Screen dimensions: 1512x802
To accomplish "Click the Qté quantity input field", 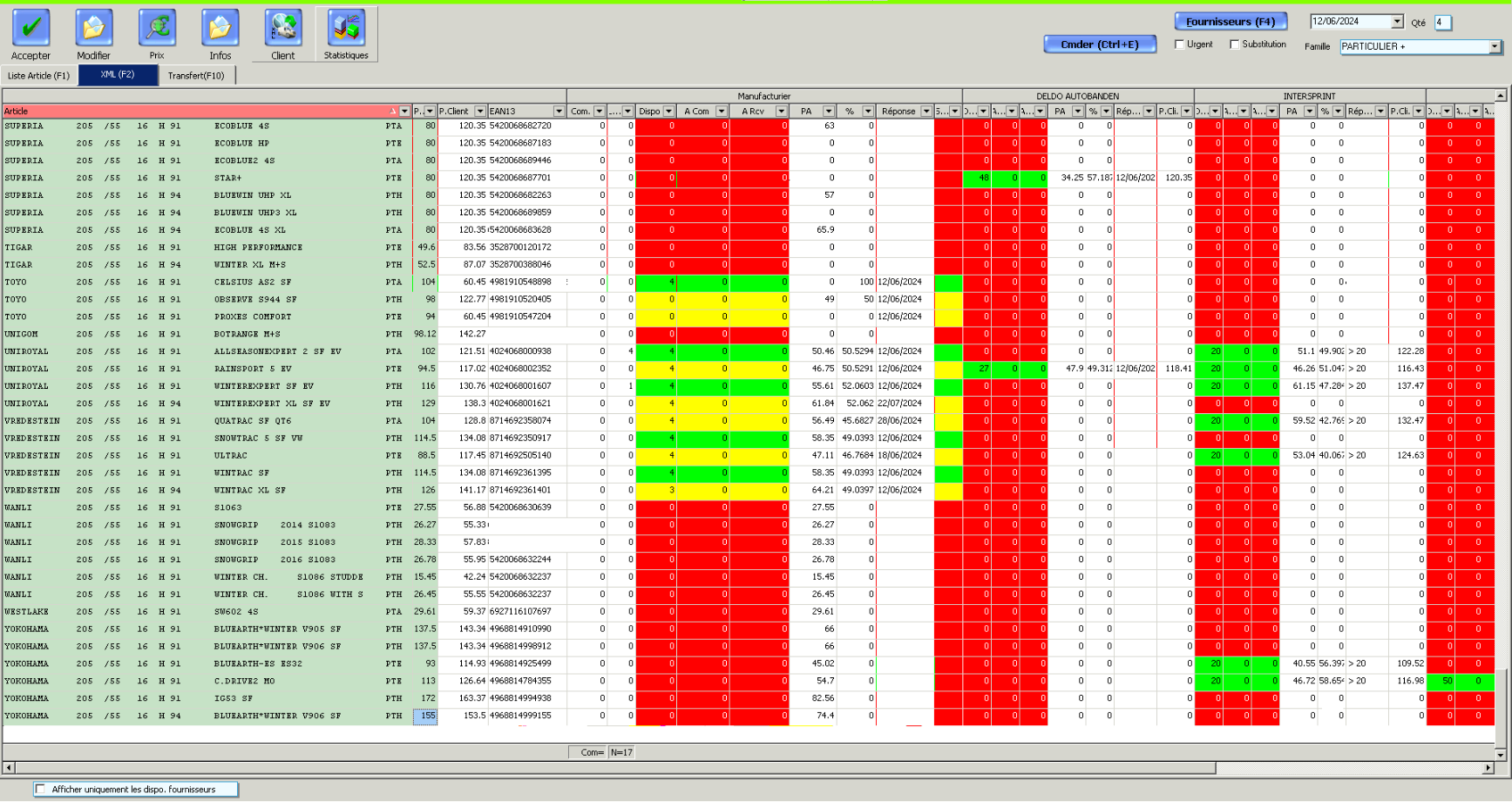I will pos(1443,23).
